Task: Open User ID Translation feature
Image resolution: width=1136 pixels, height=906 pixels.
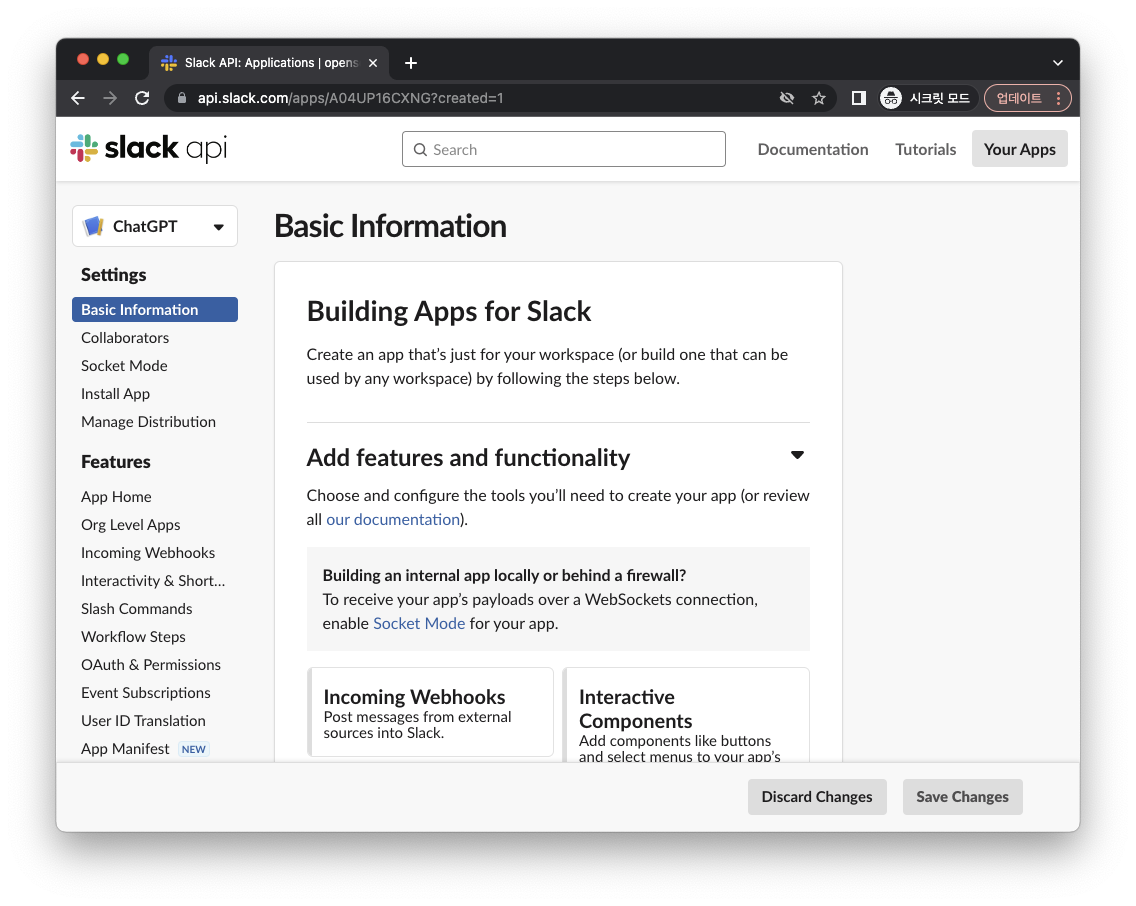Action: 143,721
